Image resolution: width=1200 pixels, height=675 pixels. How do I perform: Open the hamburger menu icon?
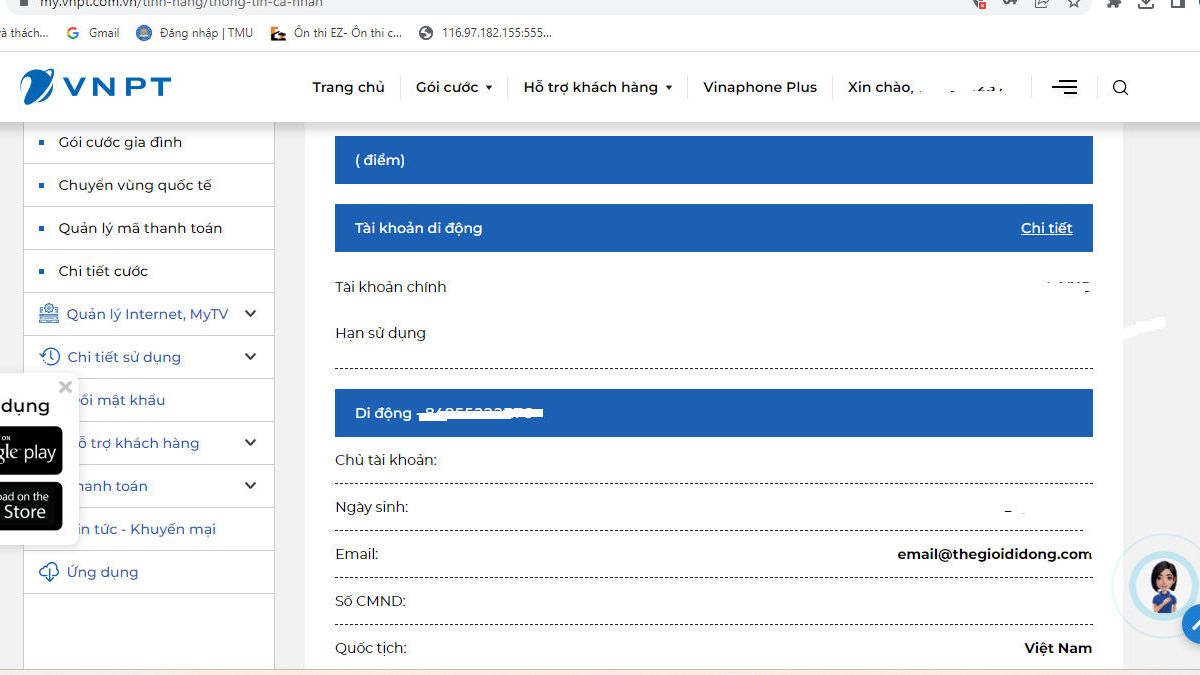click(x=1064, y=87)
